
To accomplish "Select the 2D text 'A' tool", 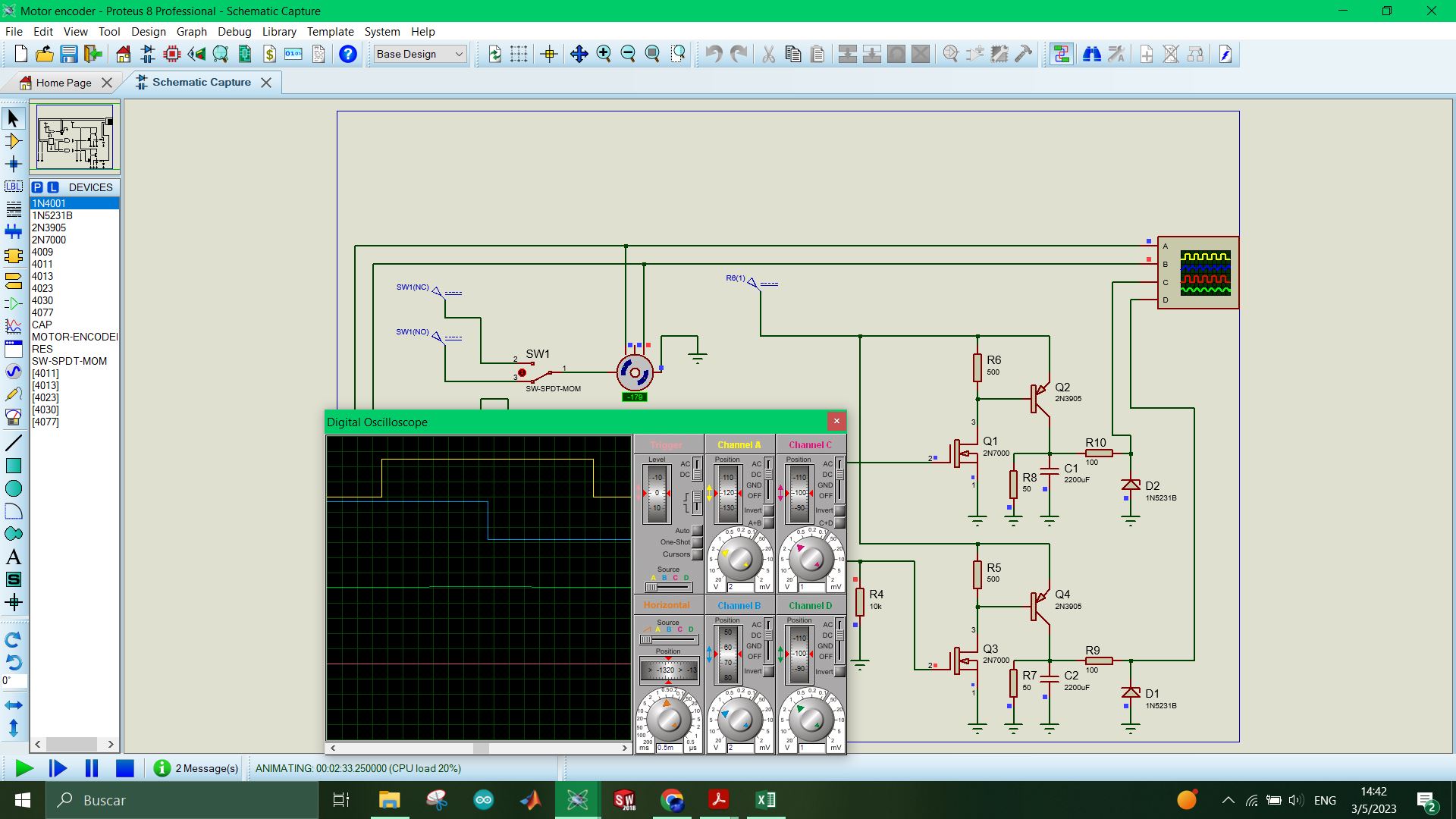I will tap(14, 557).
